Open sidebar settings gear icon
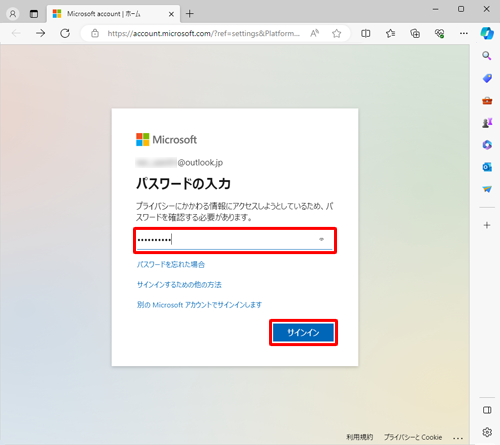Image resolution: width=500 pixels, height=445 pixels. [487, 432]
